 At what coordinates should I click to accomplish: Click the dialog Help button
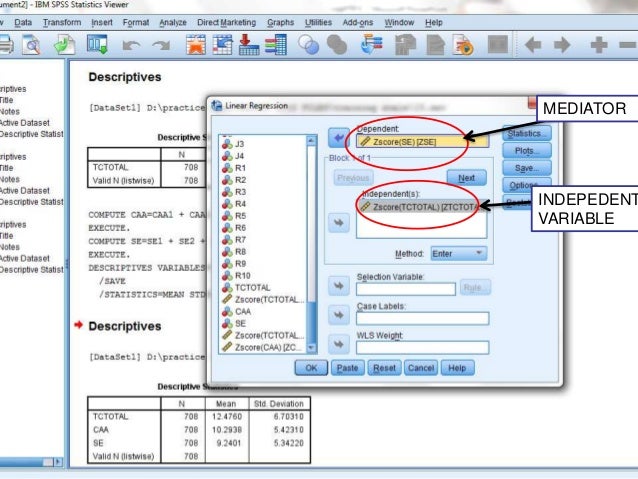[457, 368]
